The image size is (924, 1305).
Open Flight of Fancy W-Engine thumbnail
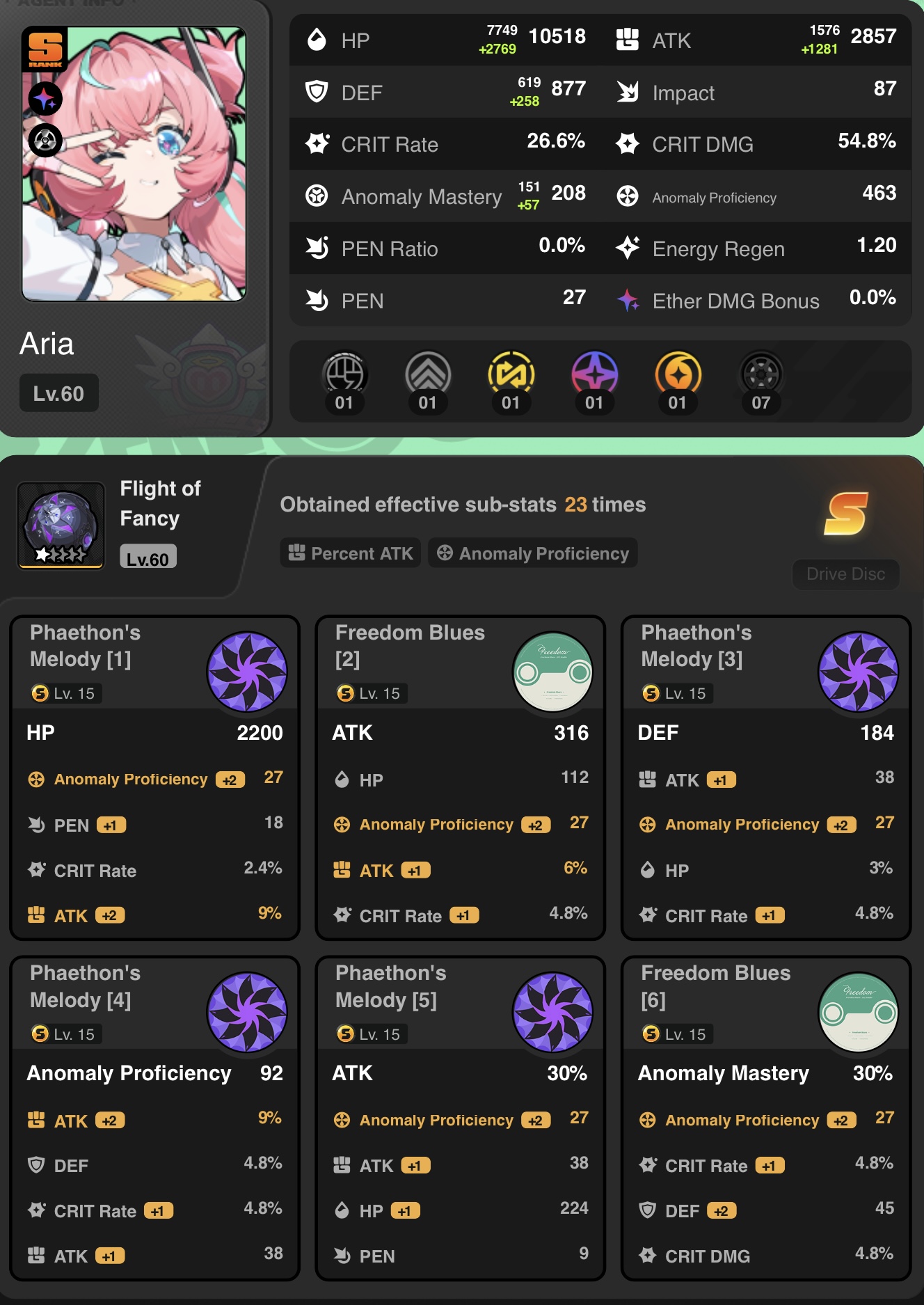(x=61, y=525)
